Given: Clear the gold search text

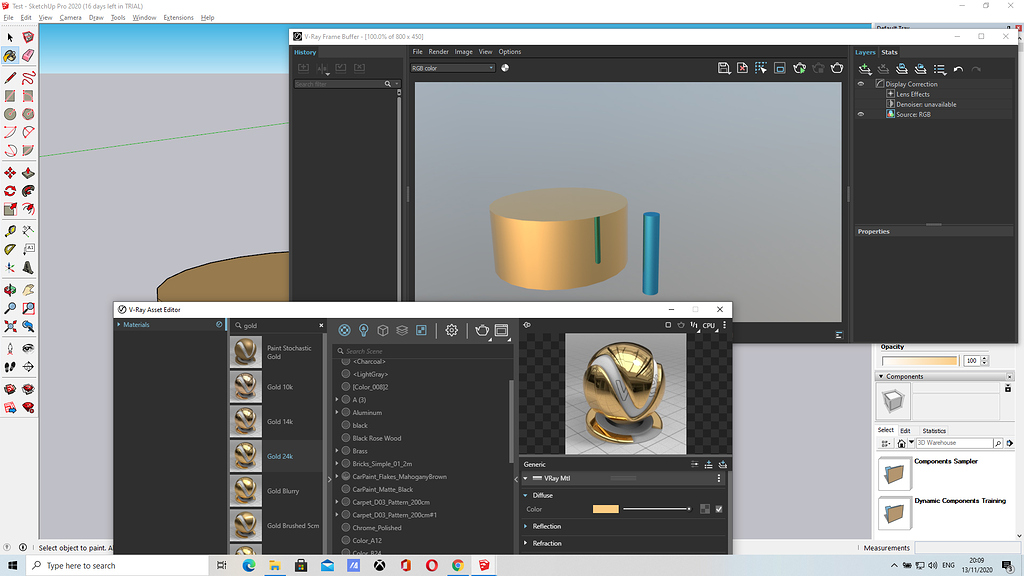Looking at the screenshot, I should coord(321,325).
